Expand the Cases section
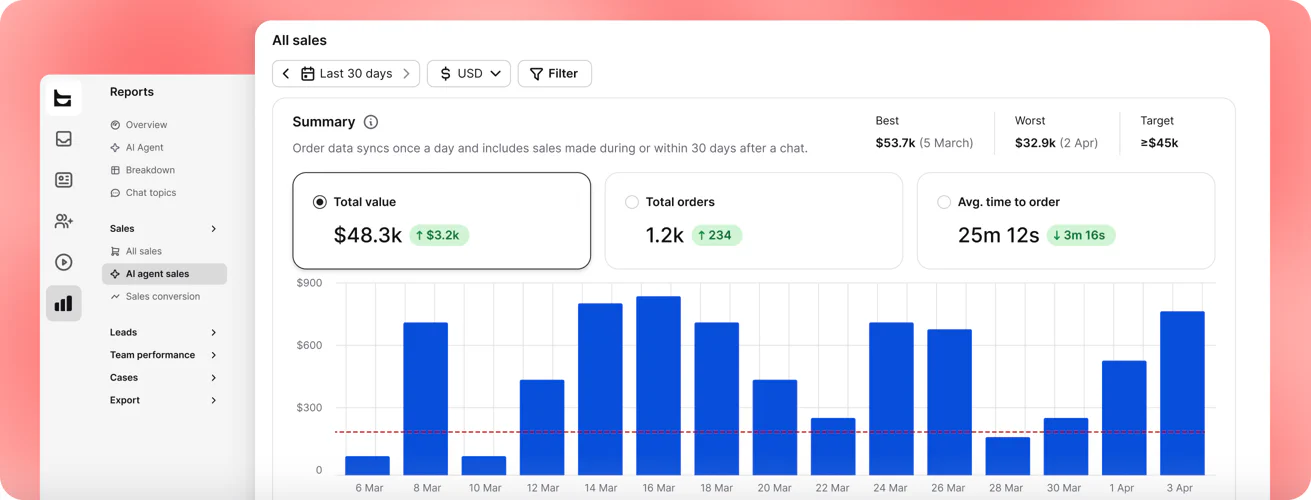 (214, 378)
